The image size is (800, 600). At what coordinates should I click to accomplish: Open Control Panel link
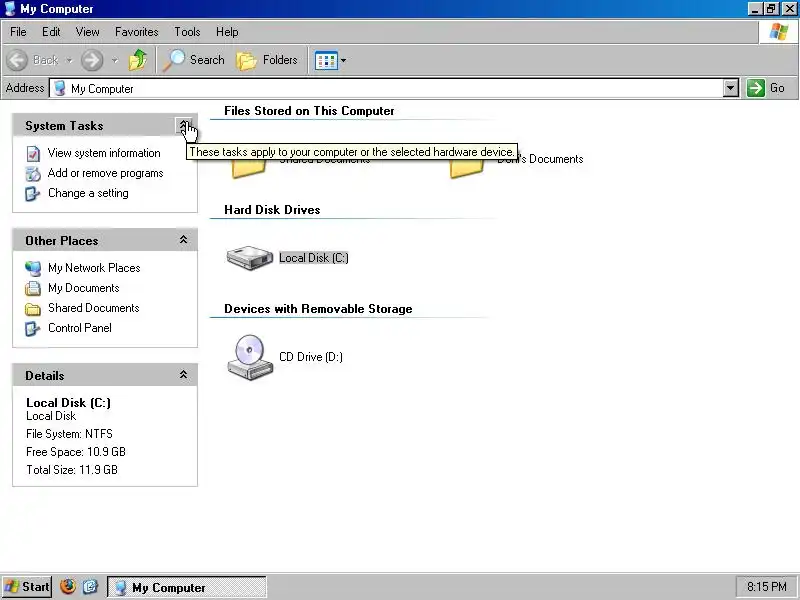[x=80, y=328]
